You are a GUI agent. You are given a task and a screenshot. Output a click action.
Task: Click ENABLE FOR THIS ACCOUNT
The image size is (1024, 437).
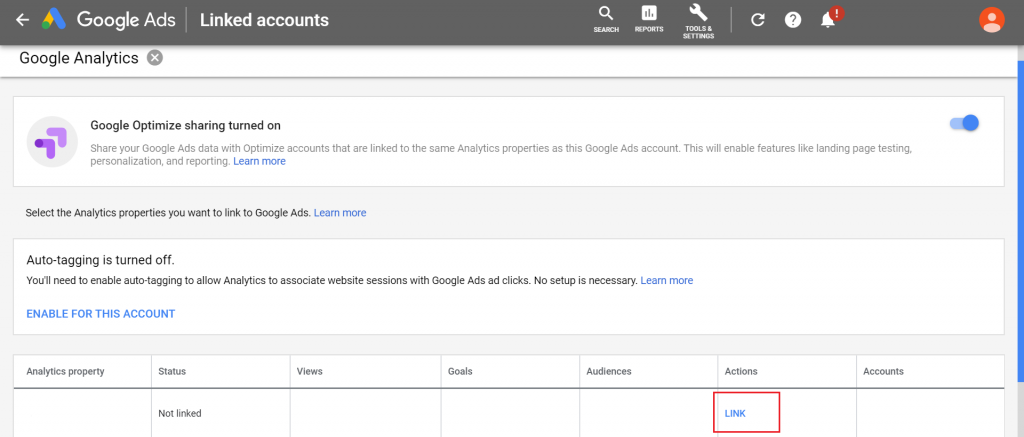pos(101,314)
